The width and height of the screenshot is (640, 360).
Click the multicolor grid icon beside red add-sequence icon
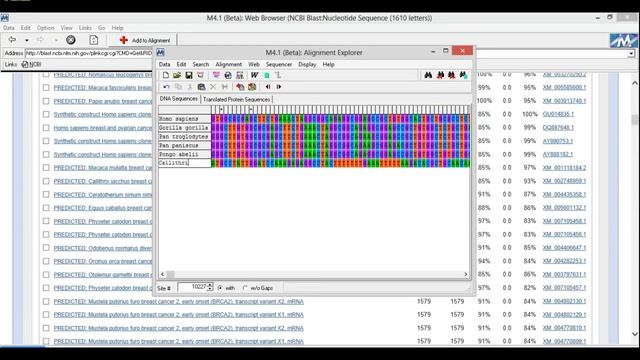pos(252,87)
